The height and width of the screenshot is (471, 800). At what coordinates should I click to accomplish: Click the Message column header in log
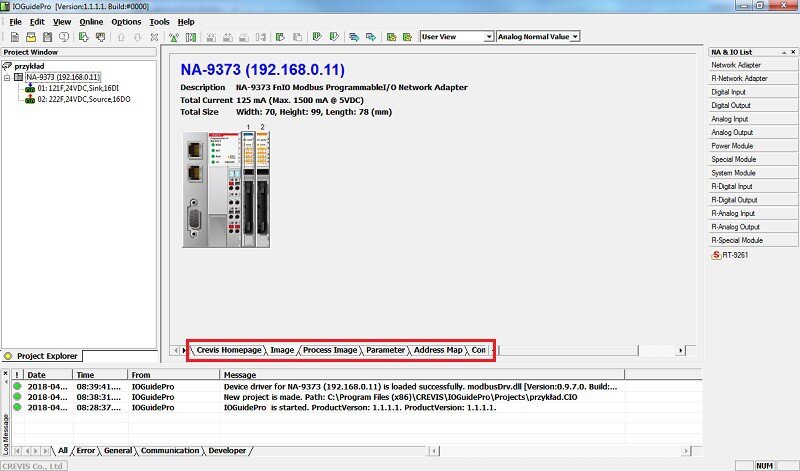click(x=422, y=375)
